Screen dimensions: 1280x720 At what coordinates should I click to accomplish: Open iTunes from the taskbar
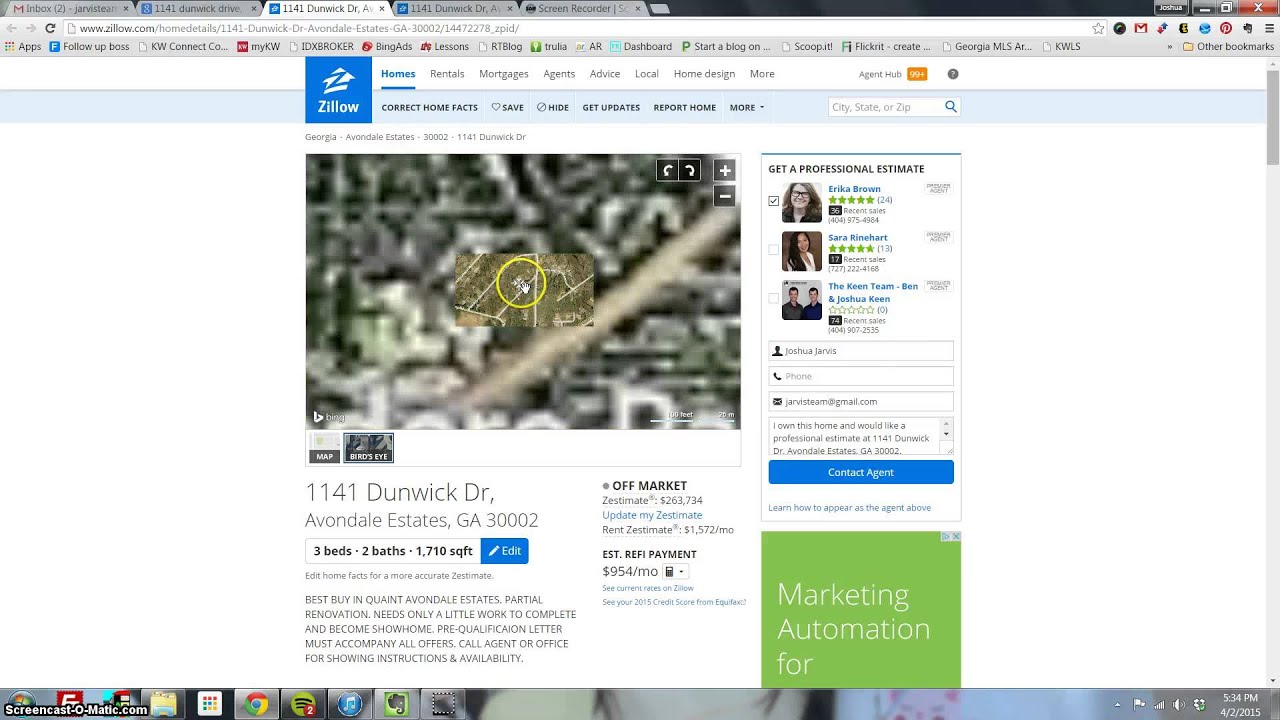coord(349,704)
